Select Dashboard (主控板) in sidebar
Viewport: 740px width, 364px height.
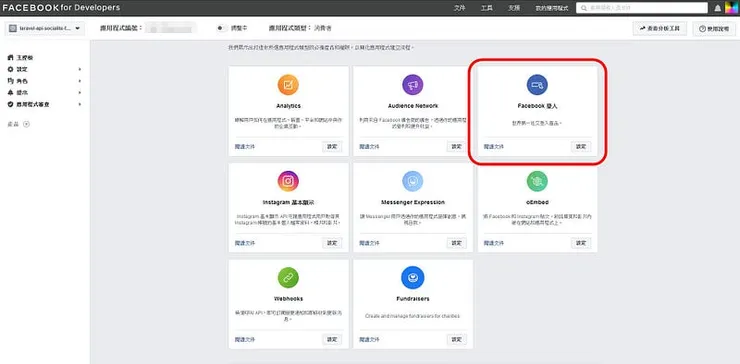[25, 58]
